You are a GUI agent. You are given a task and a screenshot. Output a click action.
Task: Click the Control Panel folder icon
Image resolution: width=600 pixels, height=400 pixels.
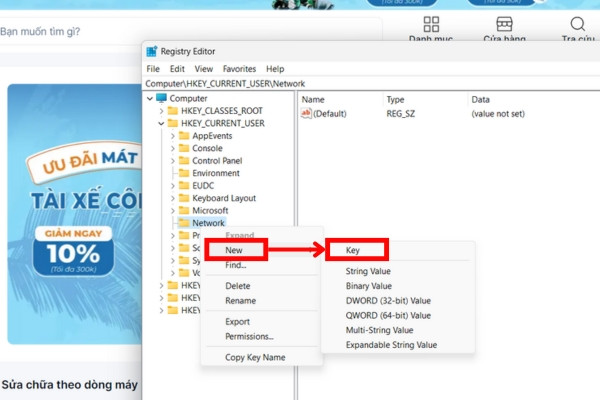[184, 160]
